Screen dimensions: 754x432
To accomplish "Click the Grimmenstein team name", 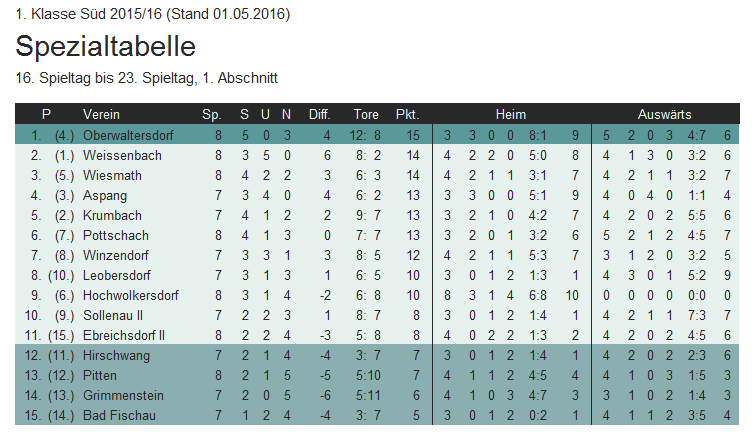I will [123, 395].
